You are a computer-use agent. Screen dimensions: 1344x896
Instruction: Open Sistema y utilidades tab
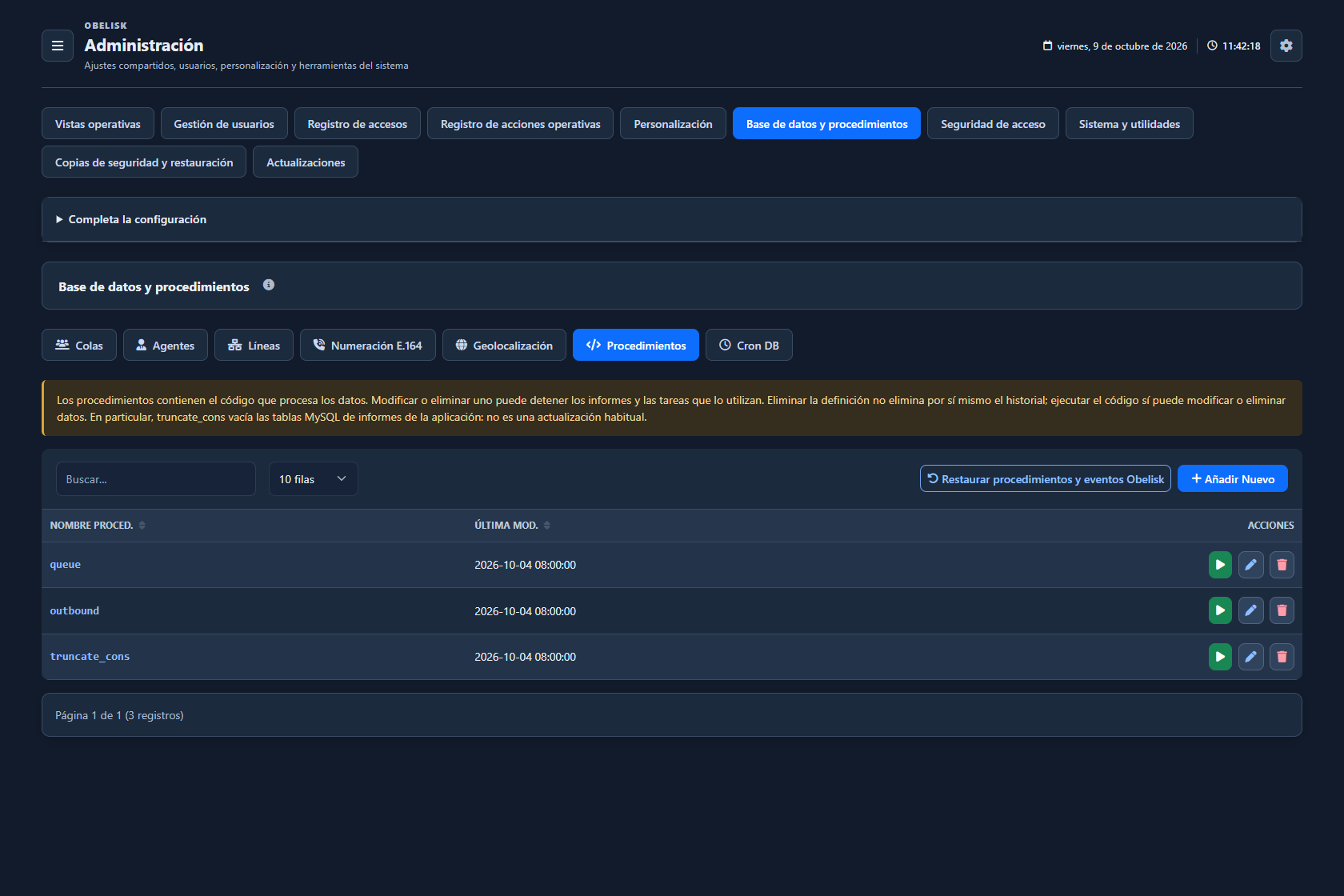click(1129, 124)
